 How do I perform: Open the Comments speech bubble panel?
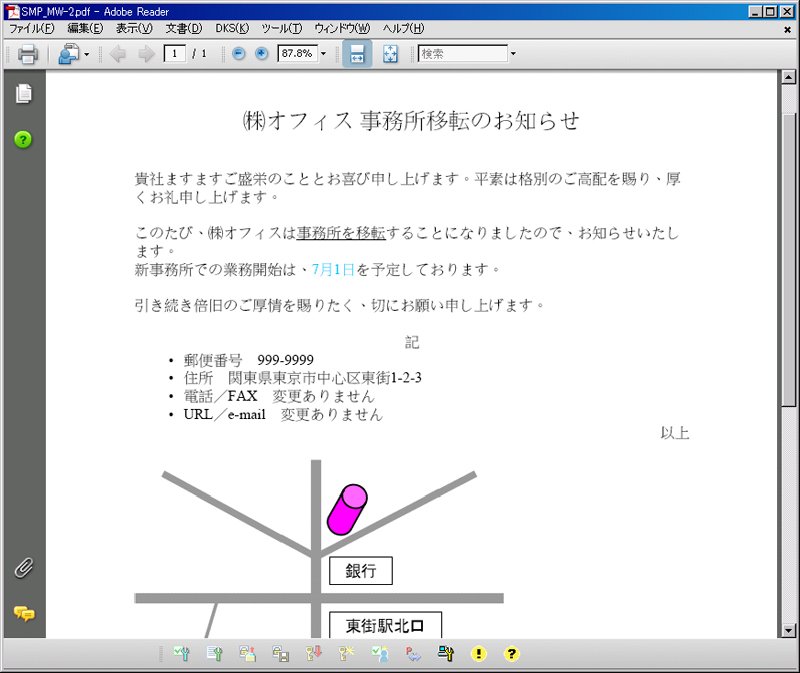pos(24,613)
